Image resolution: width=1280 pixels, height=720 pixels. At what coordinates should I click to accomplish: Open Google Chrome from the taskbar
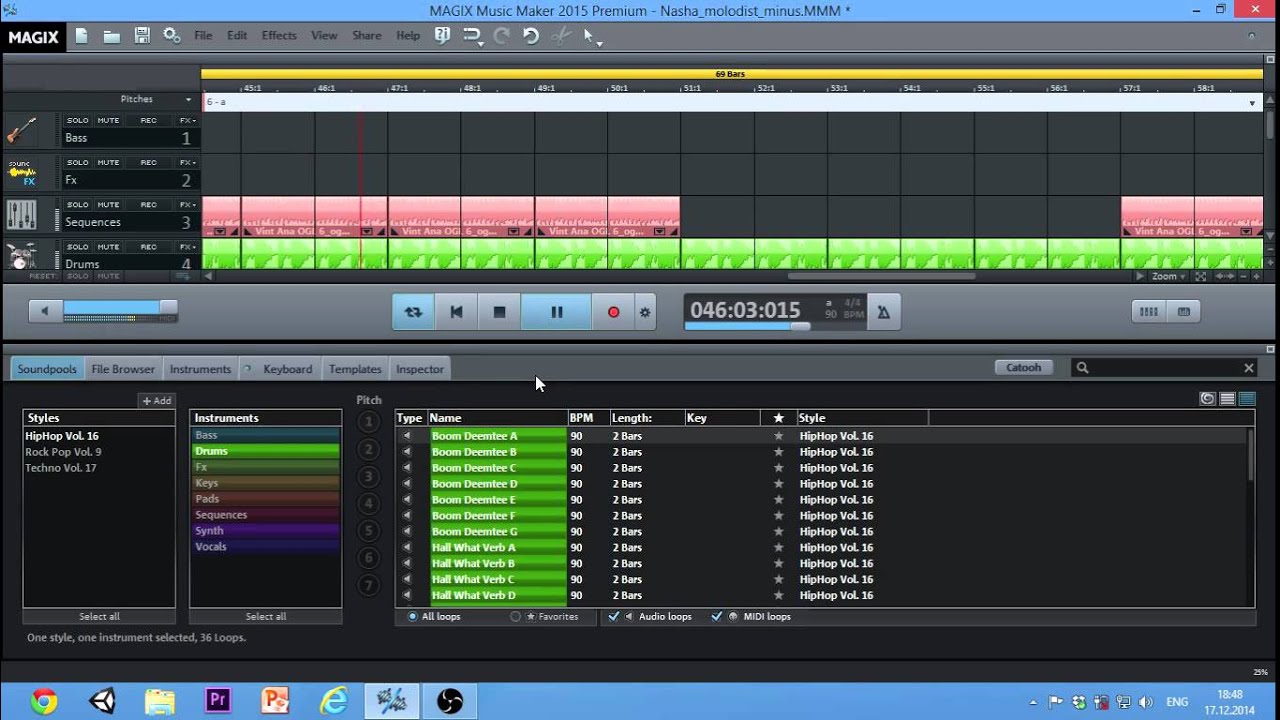(44, 701)
